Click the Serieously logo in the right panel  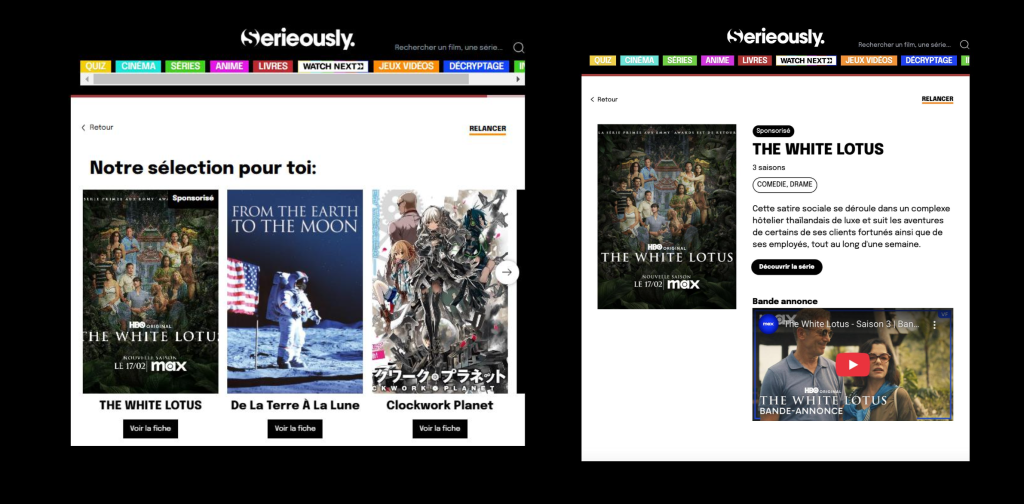point(775,38)
